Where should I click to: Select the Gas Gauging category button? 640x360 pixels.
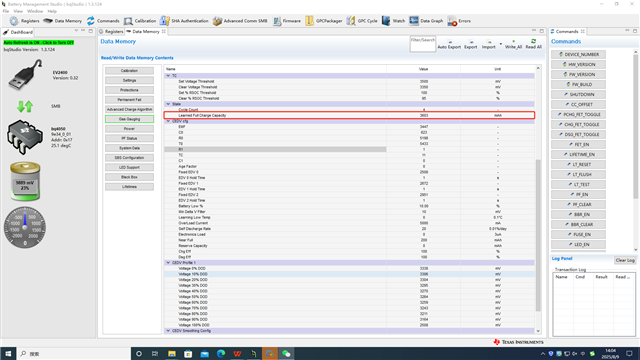129,119
